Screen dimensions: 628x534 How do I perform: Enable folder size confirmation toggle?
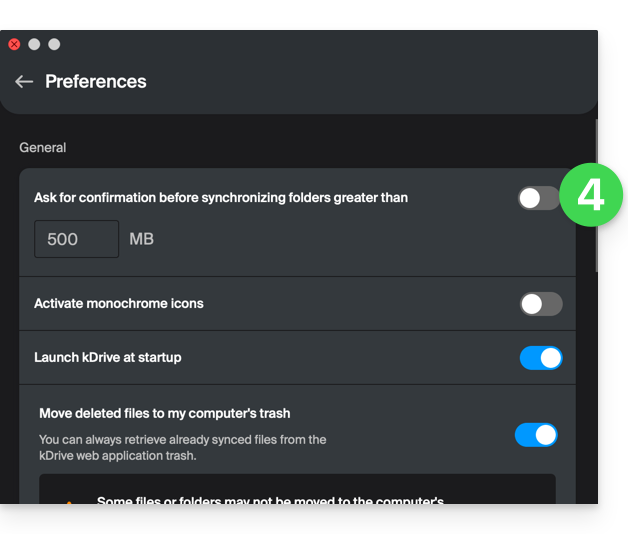coord(538,198)
